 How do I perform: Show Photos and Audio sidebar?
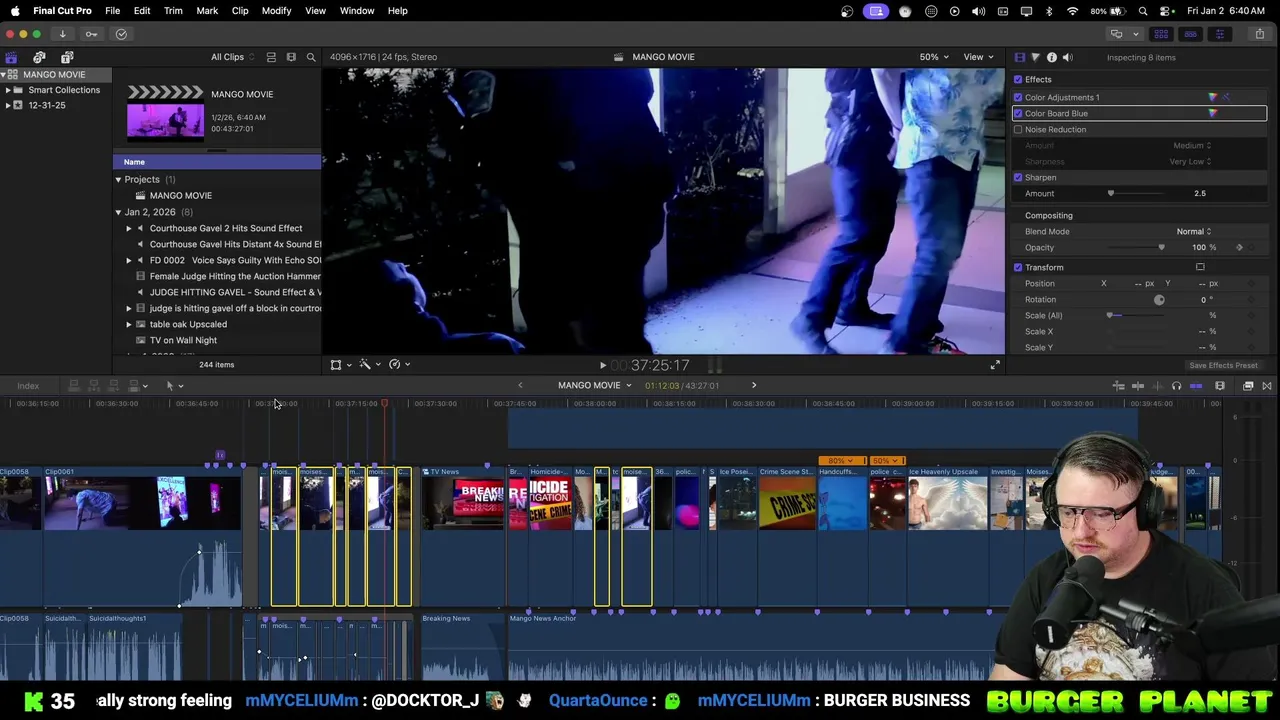39,57
